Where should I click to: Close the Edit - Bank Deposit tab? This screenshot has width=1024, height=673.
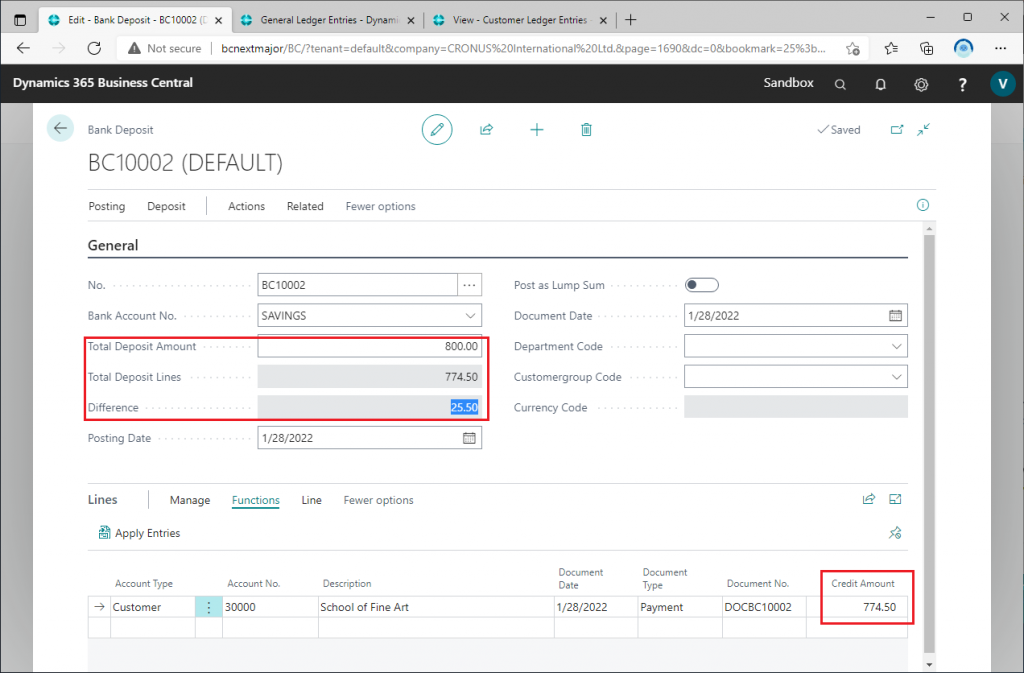point(219,20)
